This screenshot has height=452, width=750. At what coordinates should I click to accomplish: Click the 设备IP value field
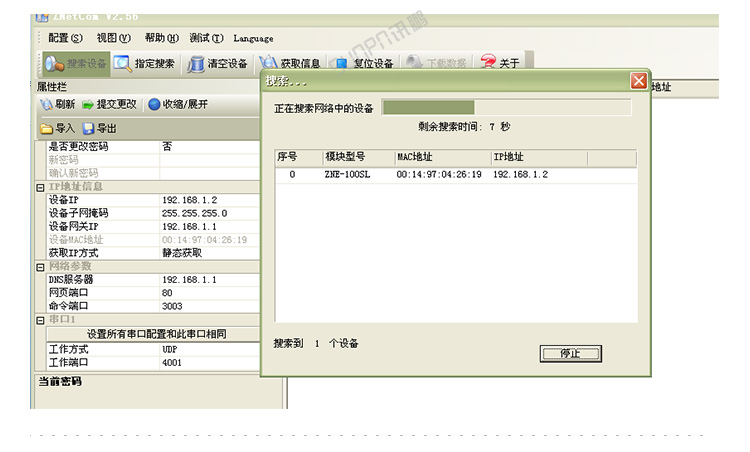(x=210, y=200)
